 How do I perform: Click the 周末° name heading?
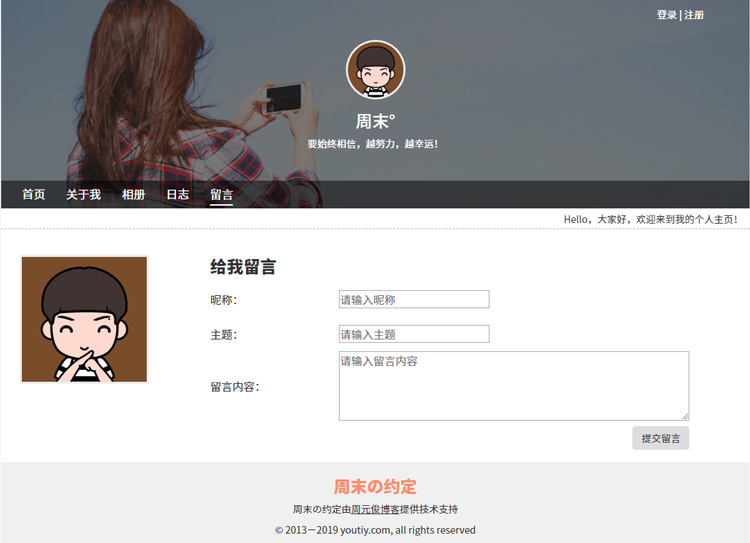[375, 121]
